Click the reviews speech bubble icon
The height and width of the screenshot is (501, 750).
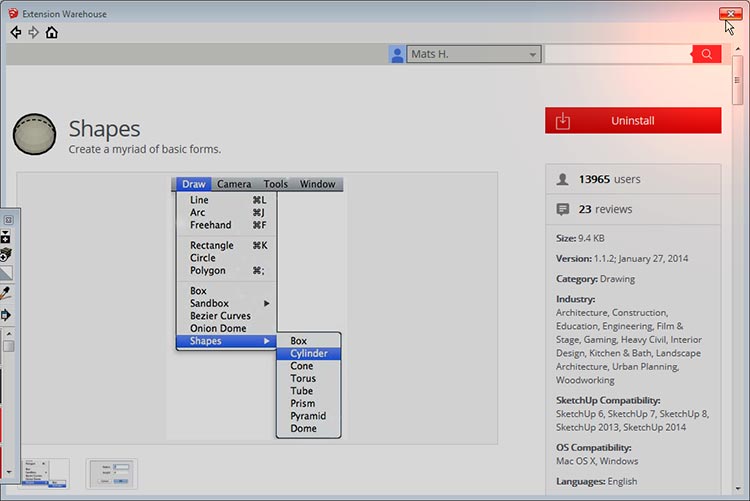click(563, 209)
